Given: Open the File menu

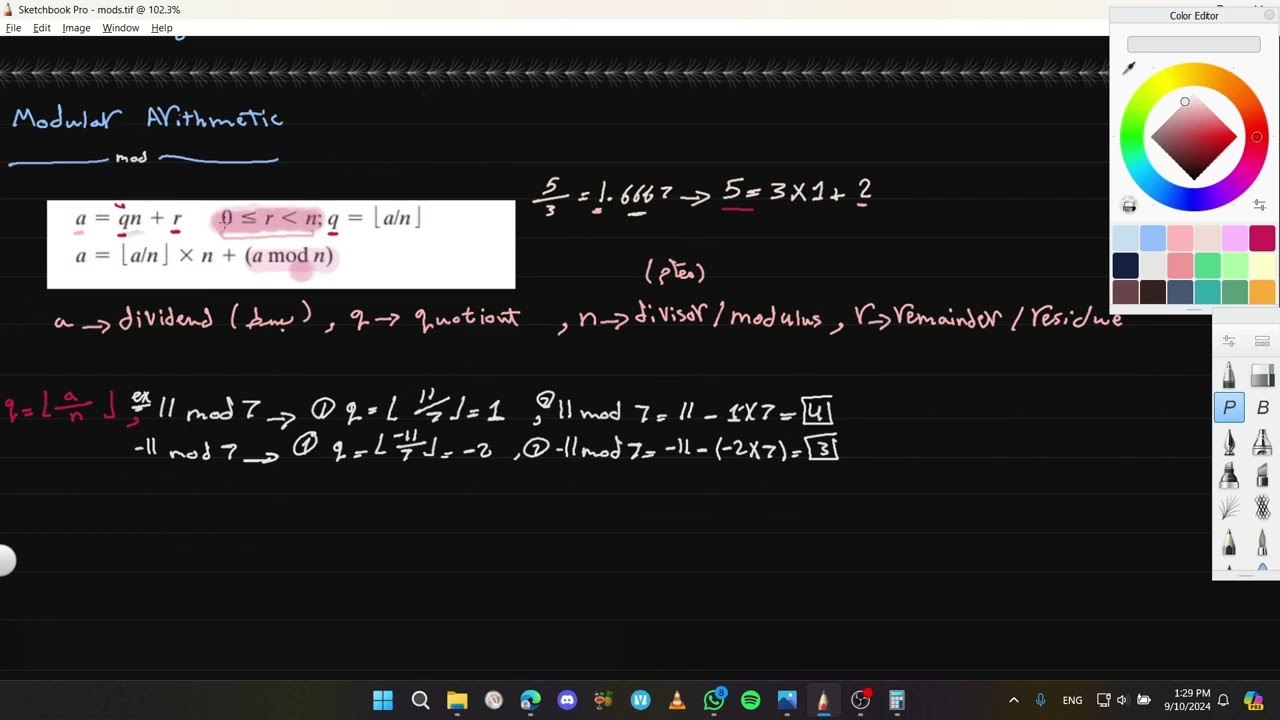Looking at the screenshot, I should click(13, 28).
